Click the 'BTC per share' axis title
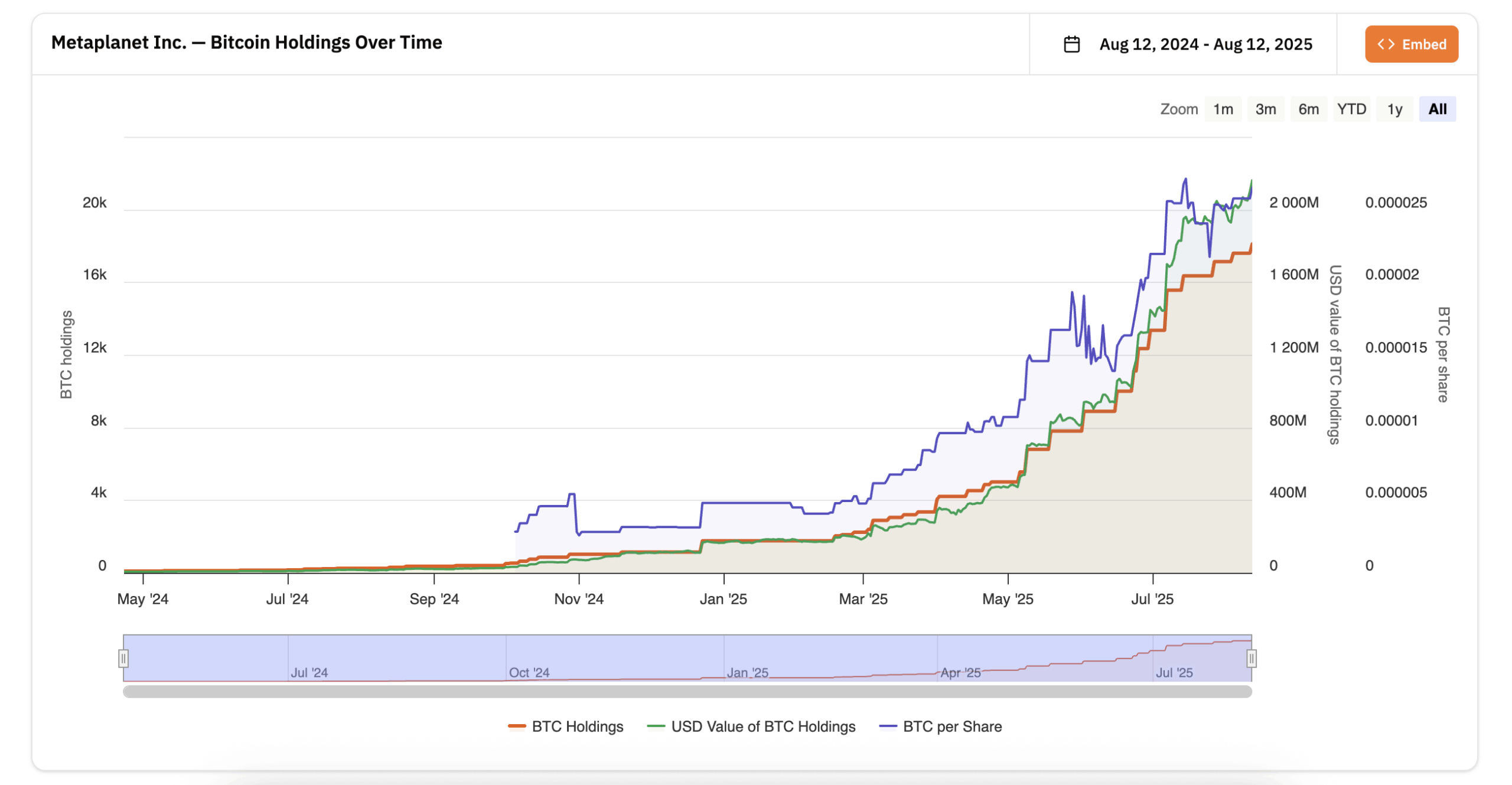The width and height of the screenshot is (1512, 785). coord(1443,354)
